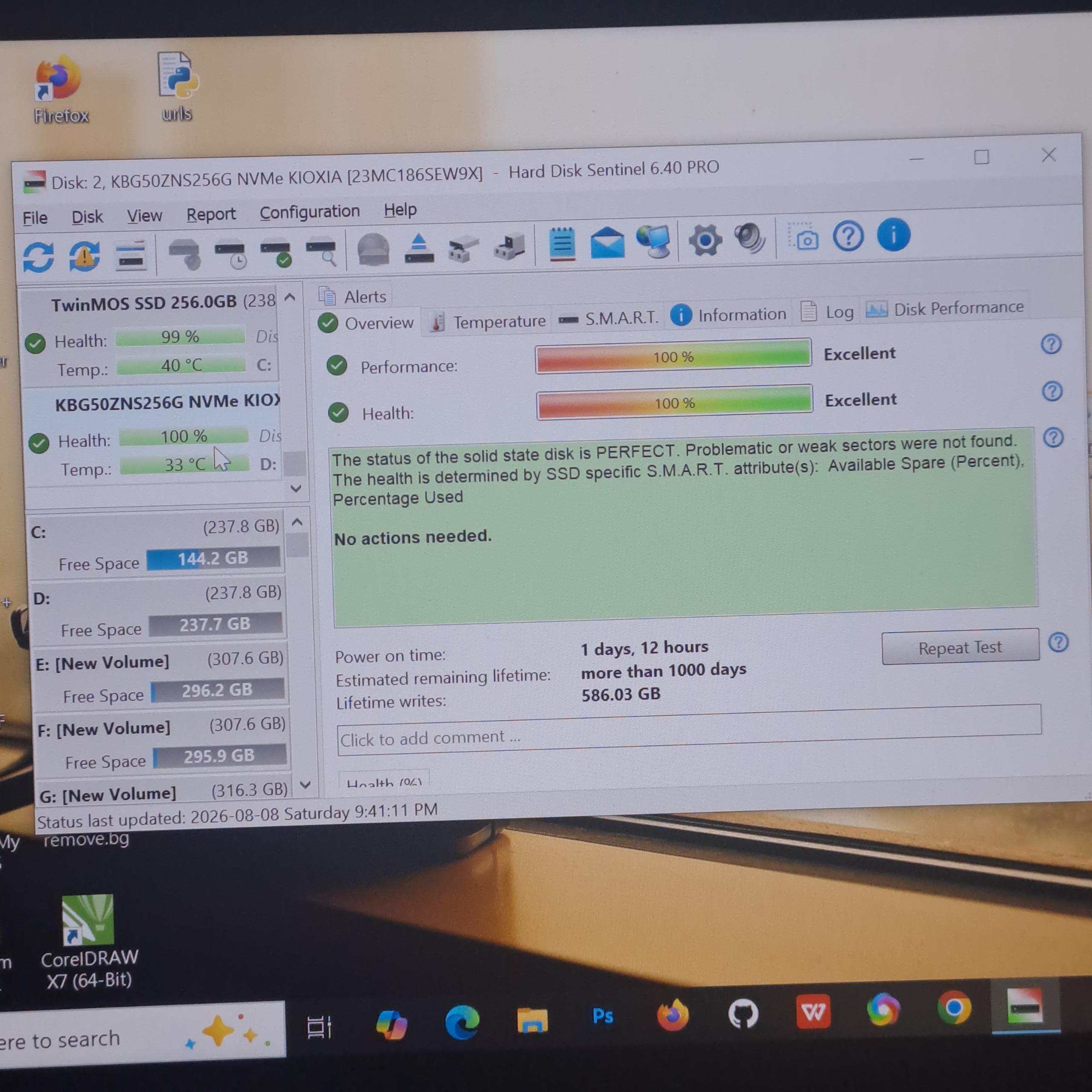This screenshot has height=1092, width=1092.
Task: Click the Repeat Test button
Action: (x=960, y=647)
